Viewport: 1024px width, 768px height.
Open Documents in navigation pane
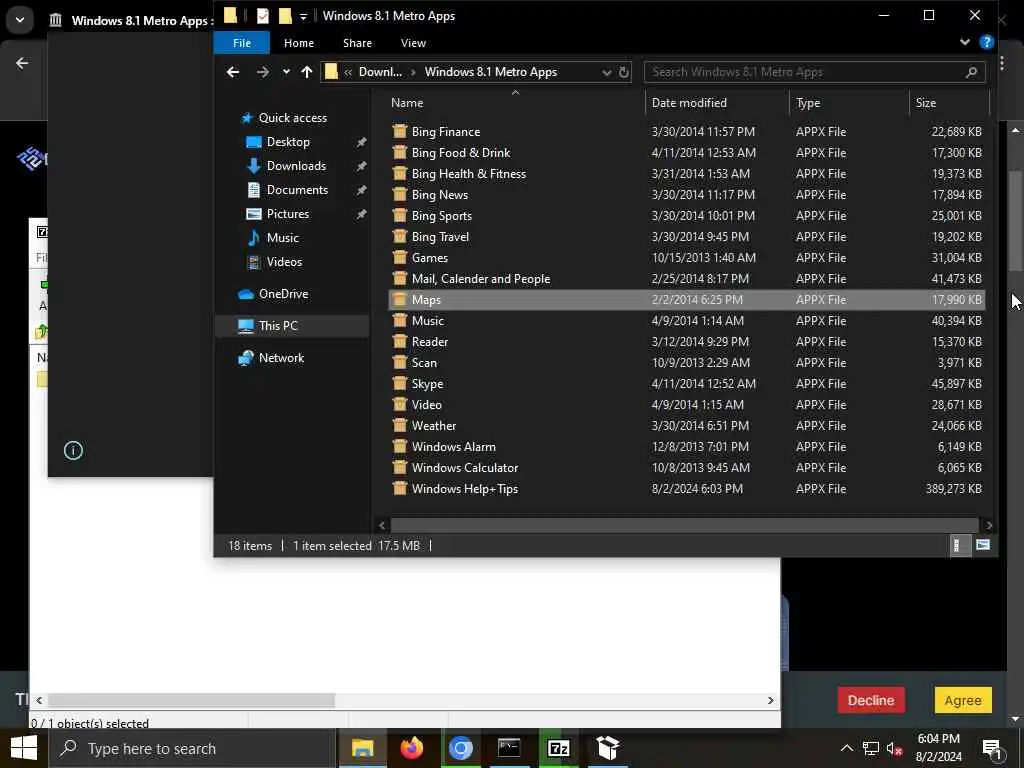tap(297, 190)
